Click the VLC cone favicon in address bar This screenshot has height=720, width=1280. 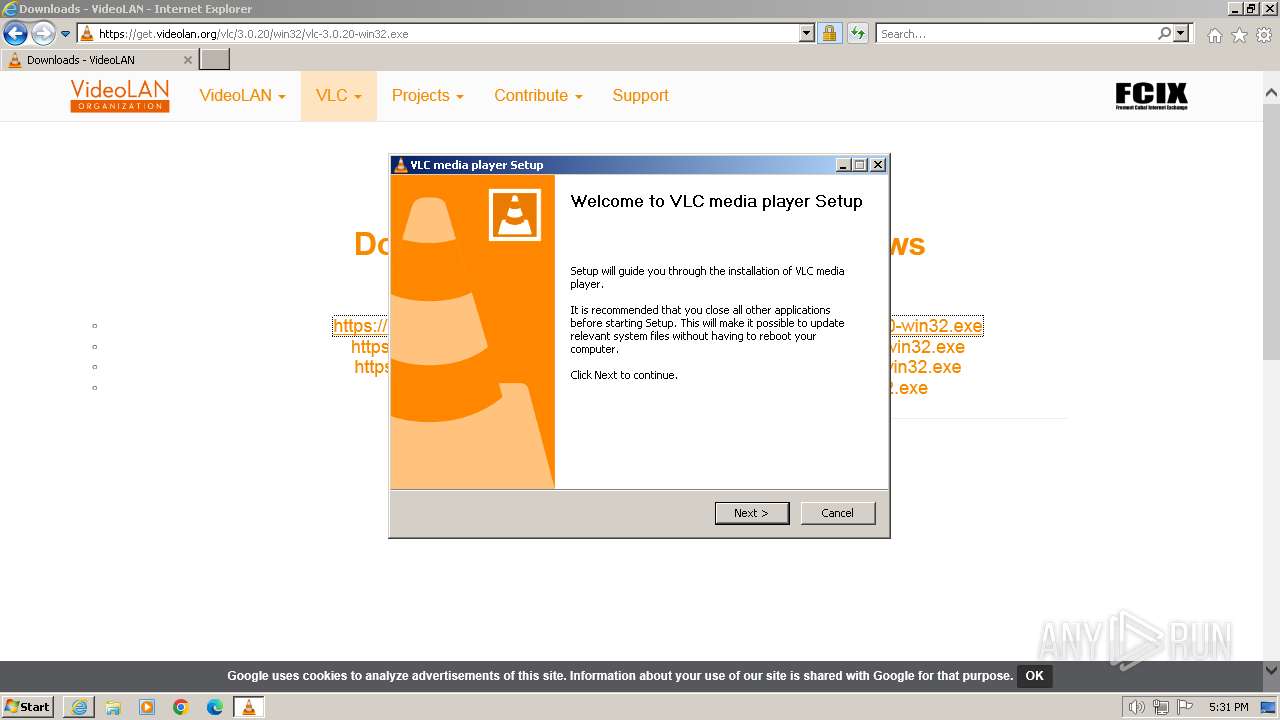tap(87, 33)
